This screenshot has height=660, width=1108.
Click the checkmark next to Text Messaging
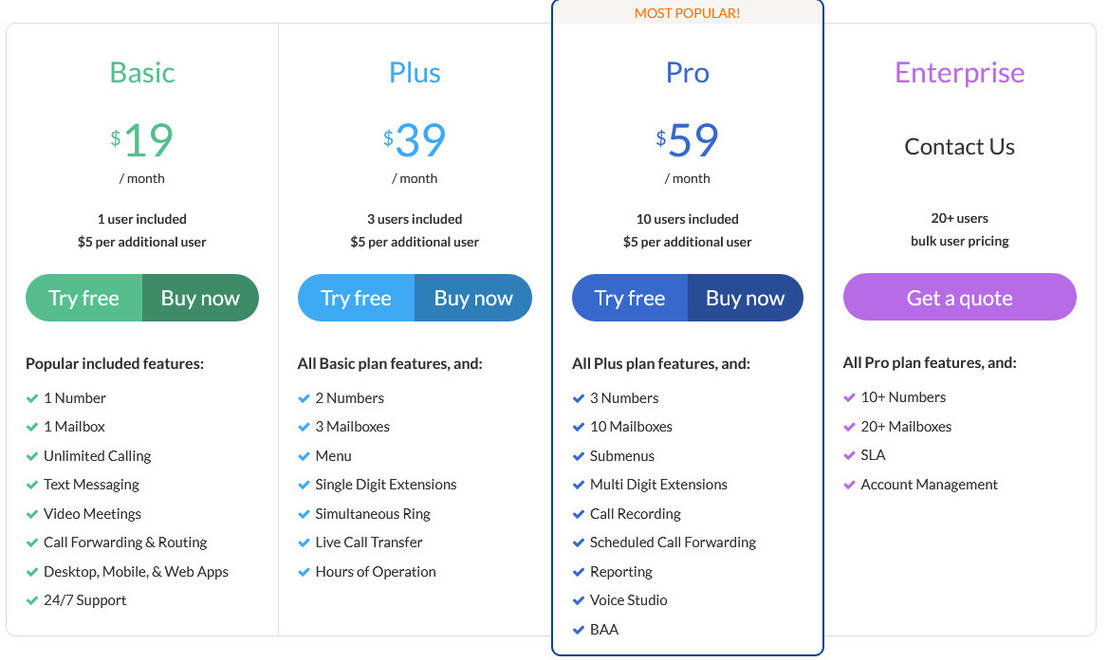click(x=33, y=485)
